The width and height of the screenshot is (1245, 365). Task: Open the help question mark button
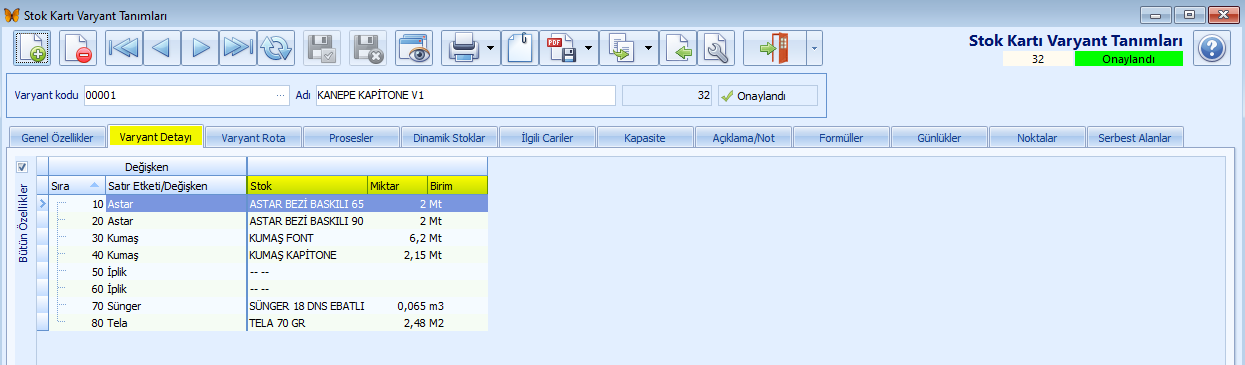[x=1212, y=48]
